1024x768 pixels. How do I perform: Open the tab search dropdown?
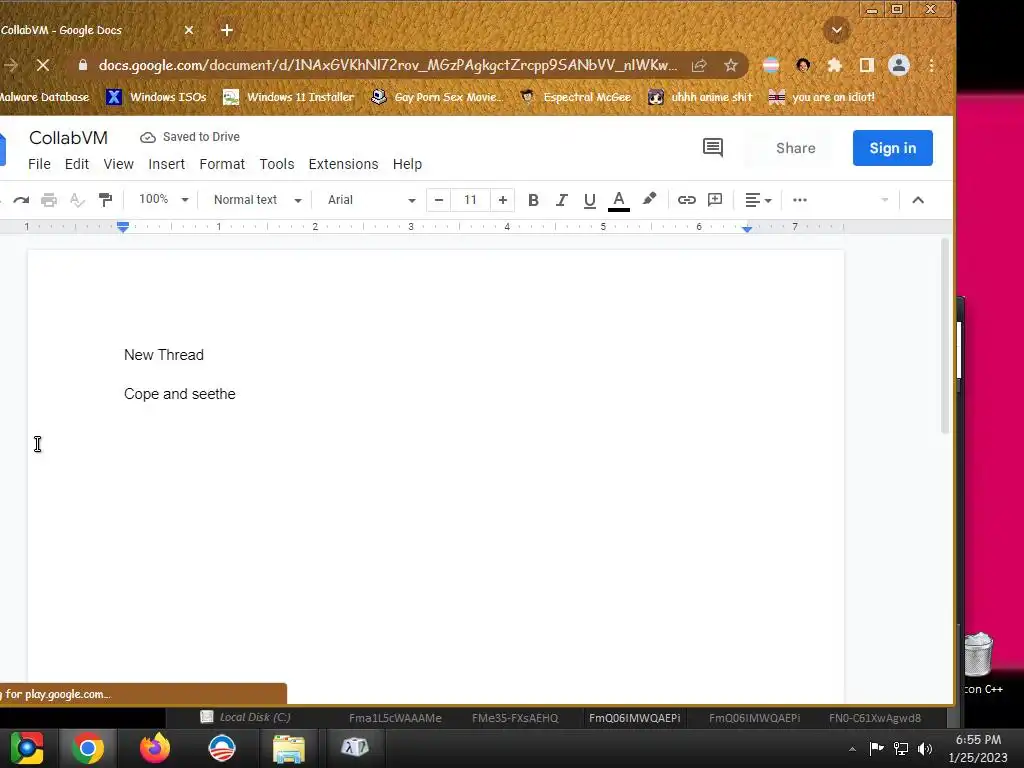pos(837,30)
